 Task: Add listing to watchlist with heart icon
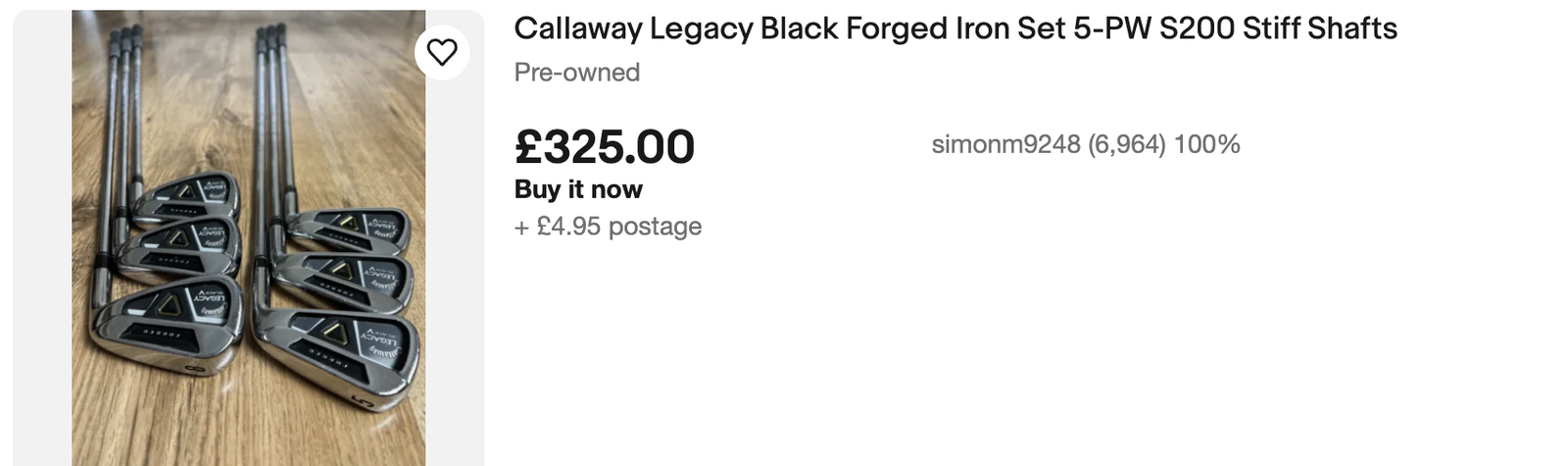point(442,52)
